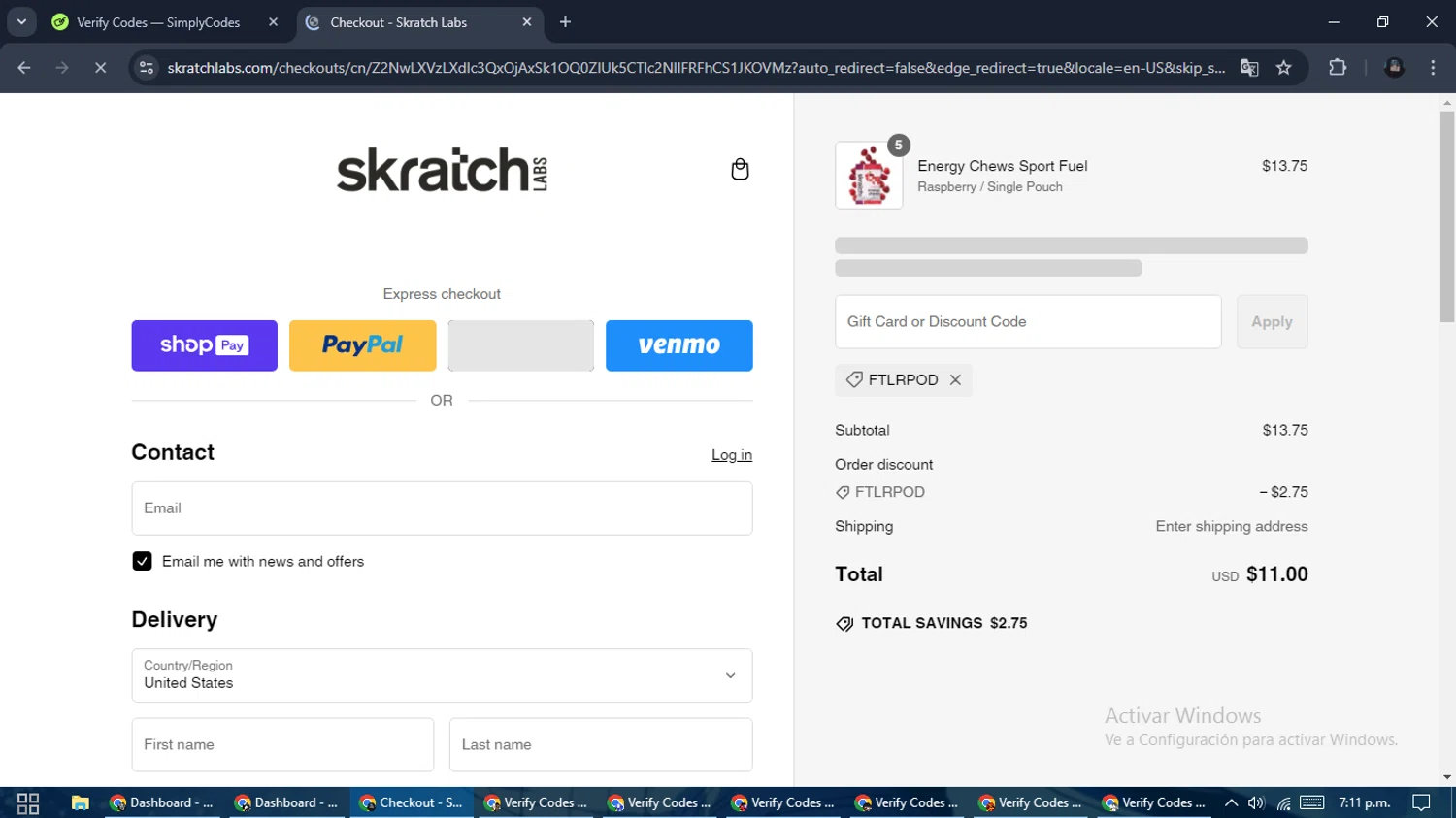Viewport: 1456px width, 818px height.
Task: Pay with Venmo button
Action: pos(678,345)
